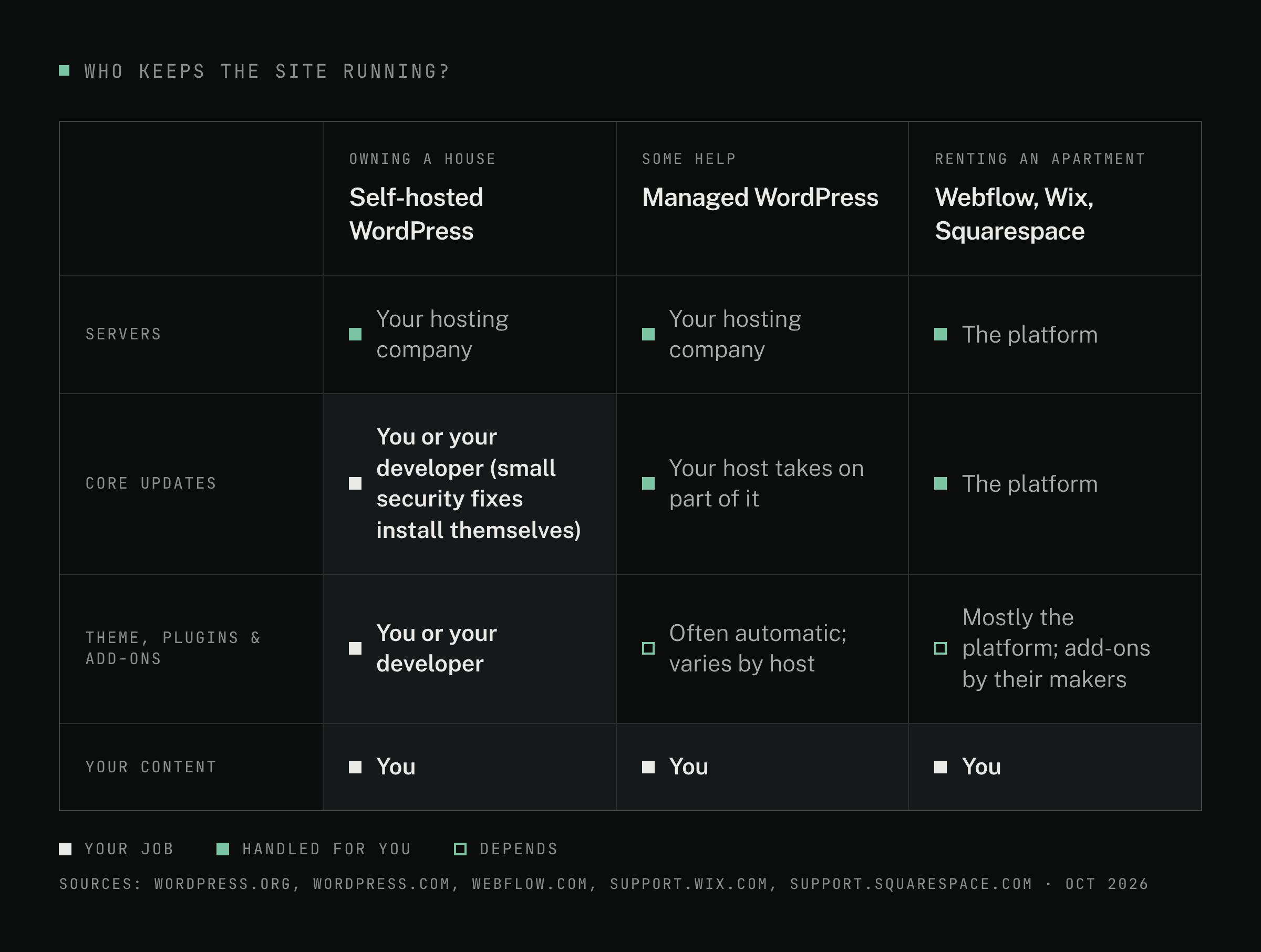Click the green marker in Servers, Managed WordPress cell
Image resolution: width=1261 pixels, height=952 pixels.
[648, 334]
